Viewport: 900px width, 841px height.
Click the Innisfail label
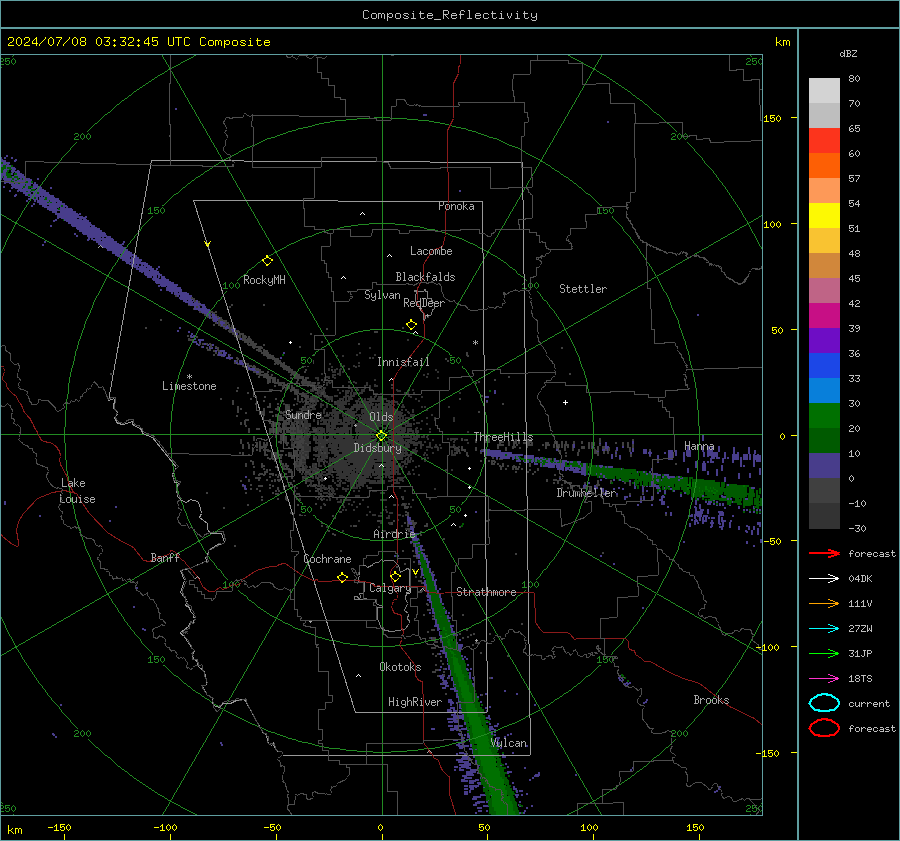coord(403,362)
